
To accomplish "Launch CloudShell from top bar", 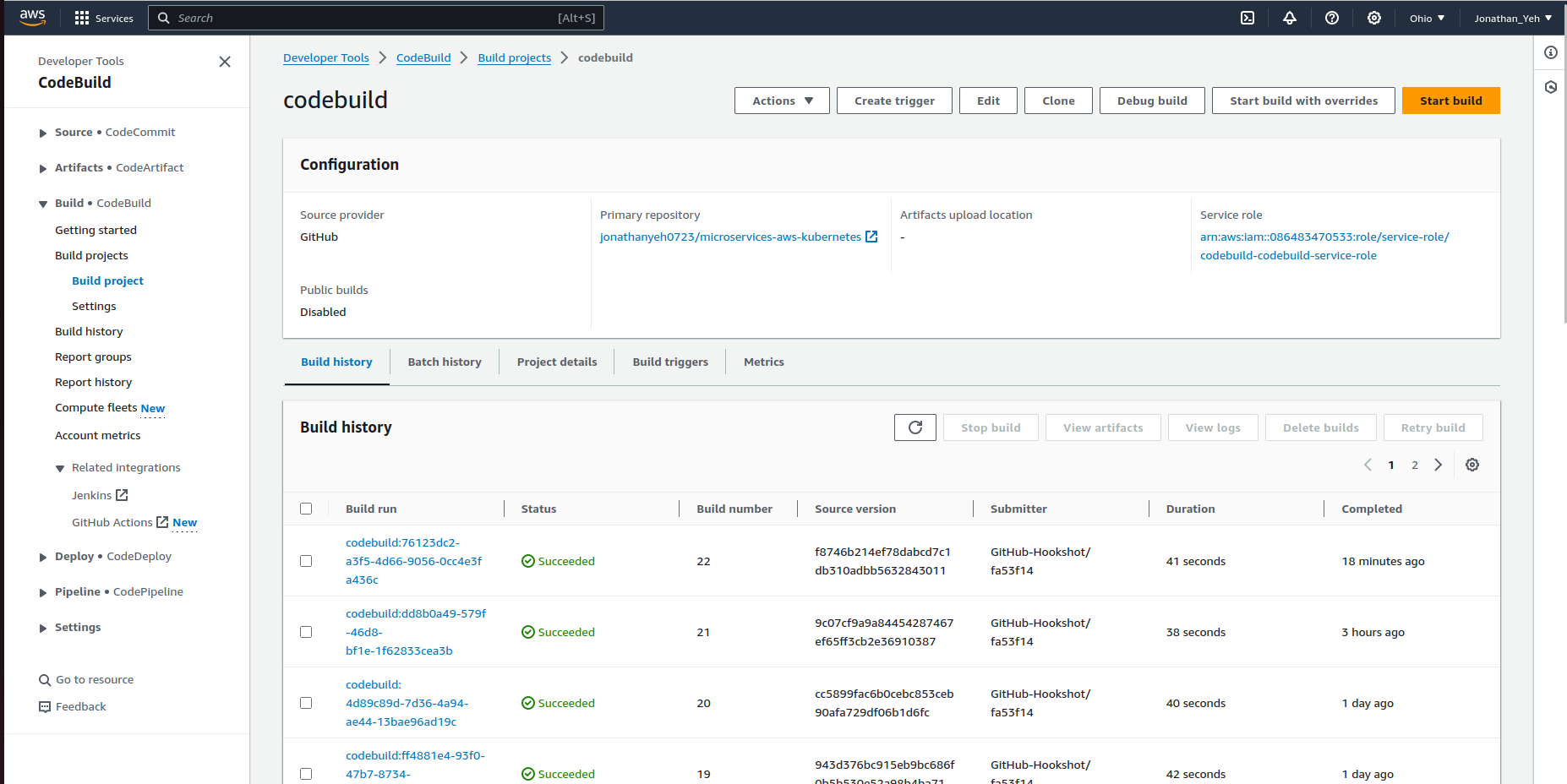I will click(1248, 18).
